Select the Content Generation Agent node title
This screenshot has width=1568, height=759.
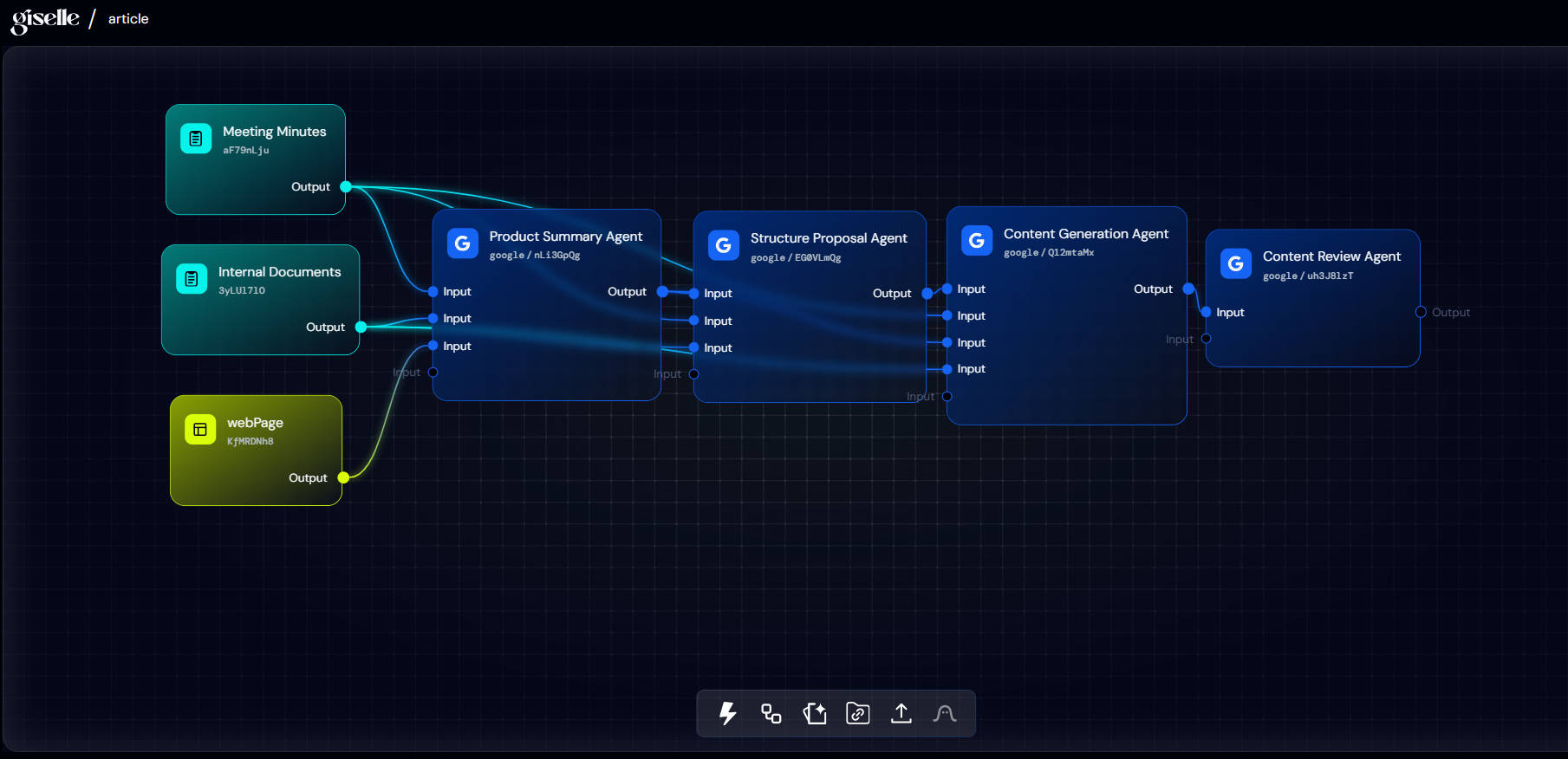click(x=1085, y=234)
